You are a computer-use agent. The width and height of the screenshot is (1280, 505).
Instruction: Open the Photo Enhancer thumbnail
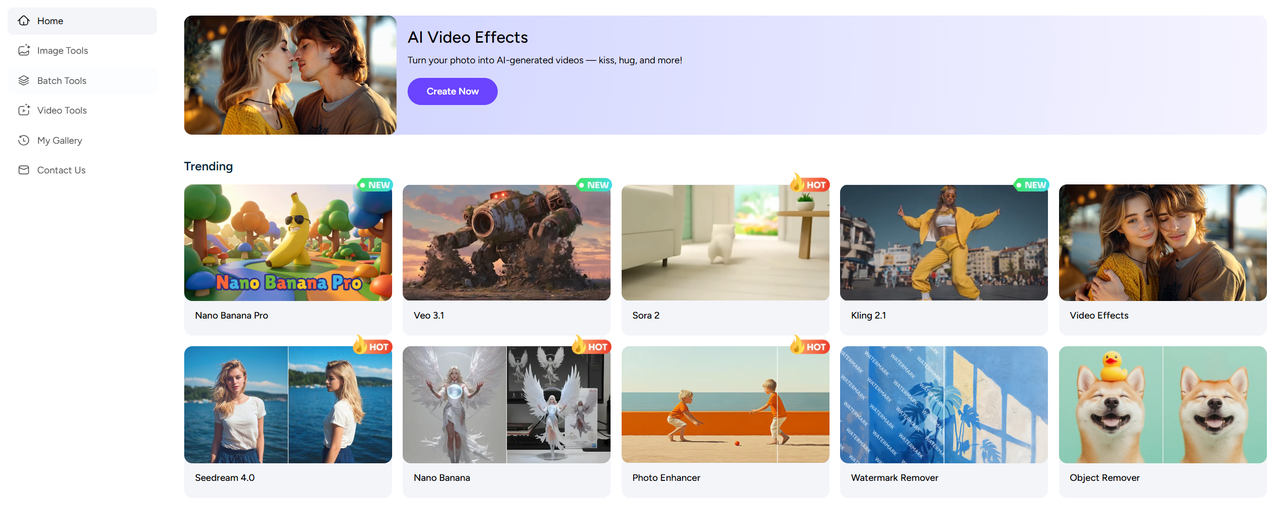pyautogui.click(x=725, y=405)
